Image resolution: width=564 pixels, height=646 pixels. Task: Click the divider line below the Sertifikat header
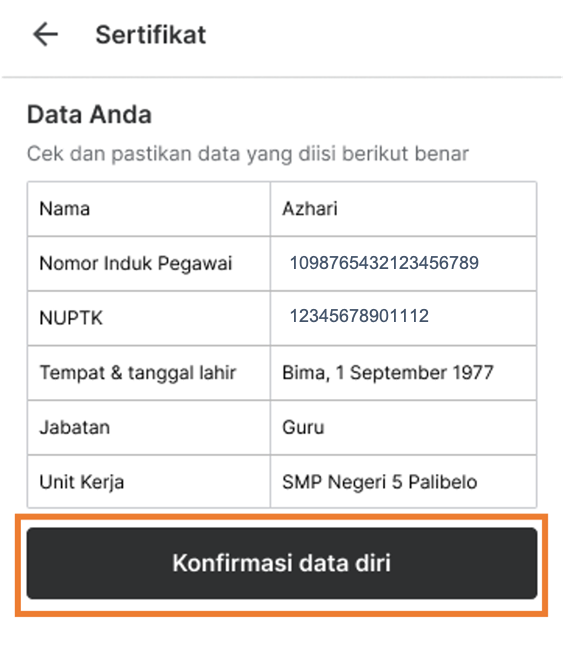click(x=282, y=77)
